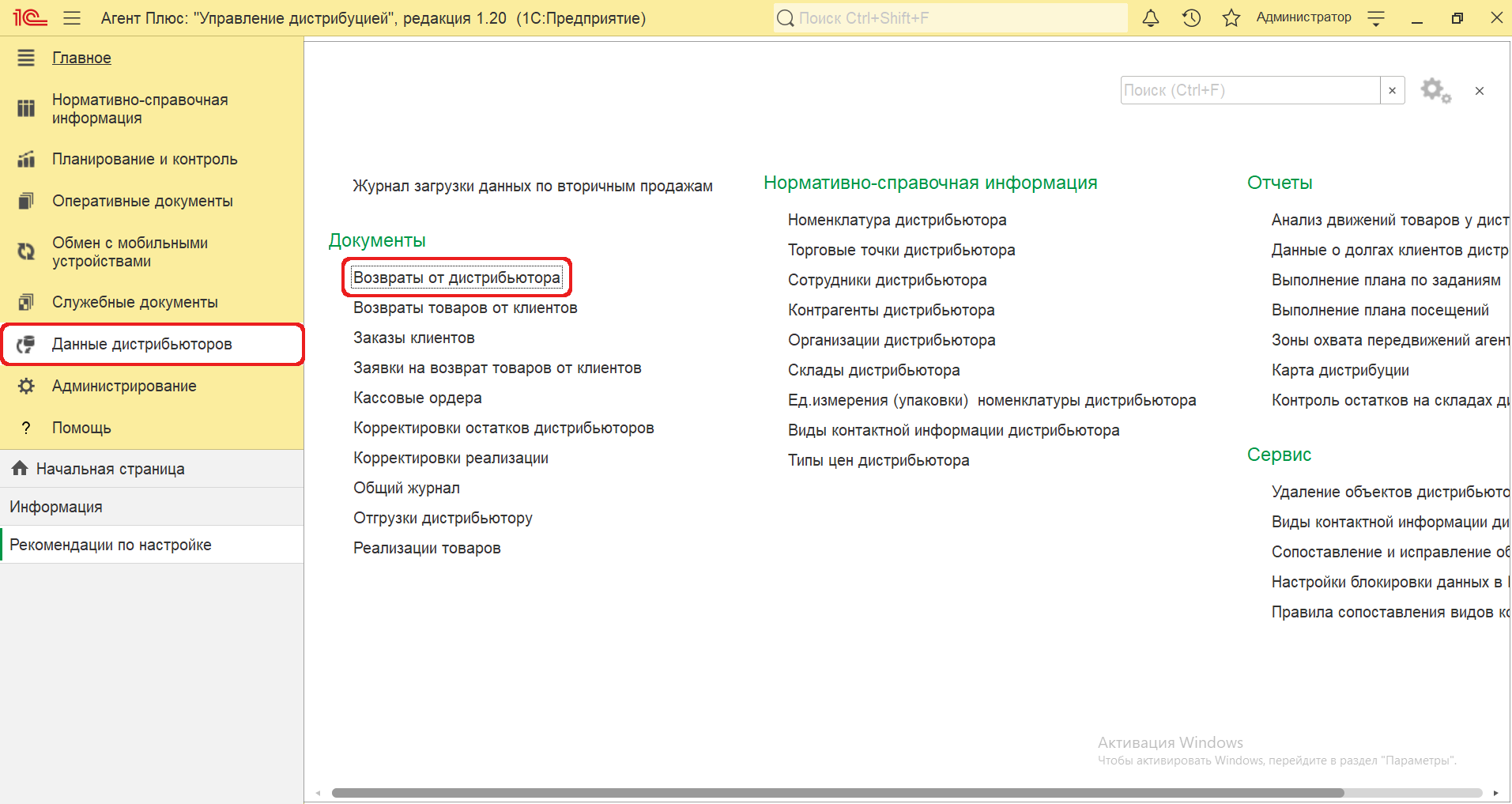Open Торговые точки дистрибьютора
Image resolution: width=1512 pixels, height=804 pixels.
click(x=902, y=250)
